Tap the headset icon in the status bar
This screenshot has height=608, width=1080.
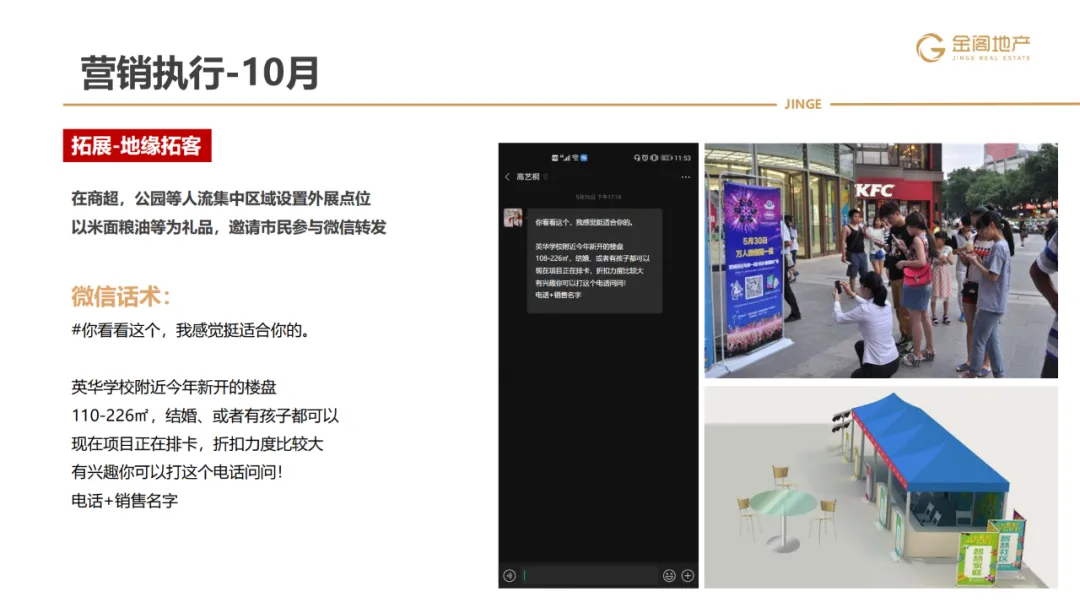pyautogui.click(x=637, y=157)
